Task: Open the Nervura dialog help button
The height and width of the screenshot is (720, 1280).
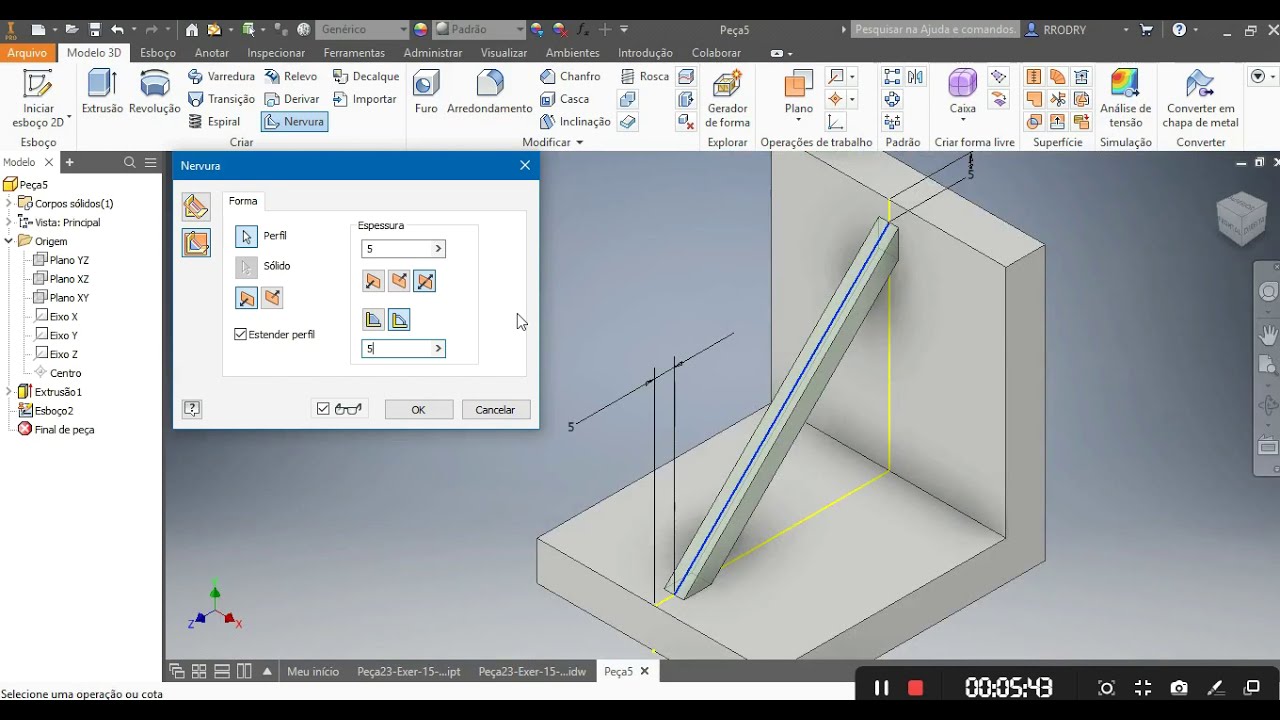Action: (192, 409)
